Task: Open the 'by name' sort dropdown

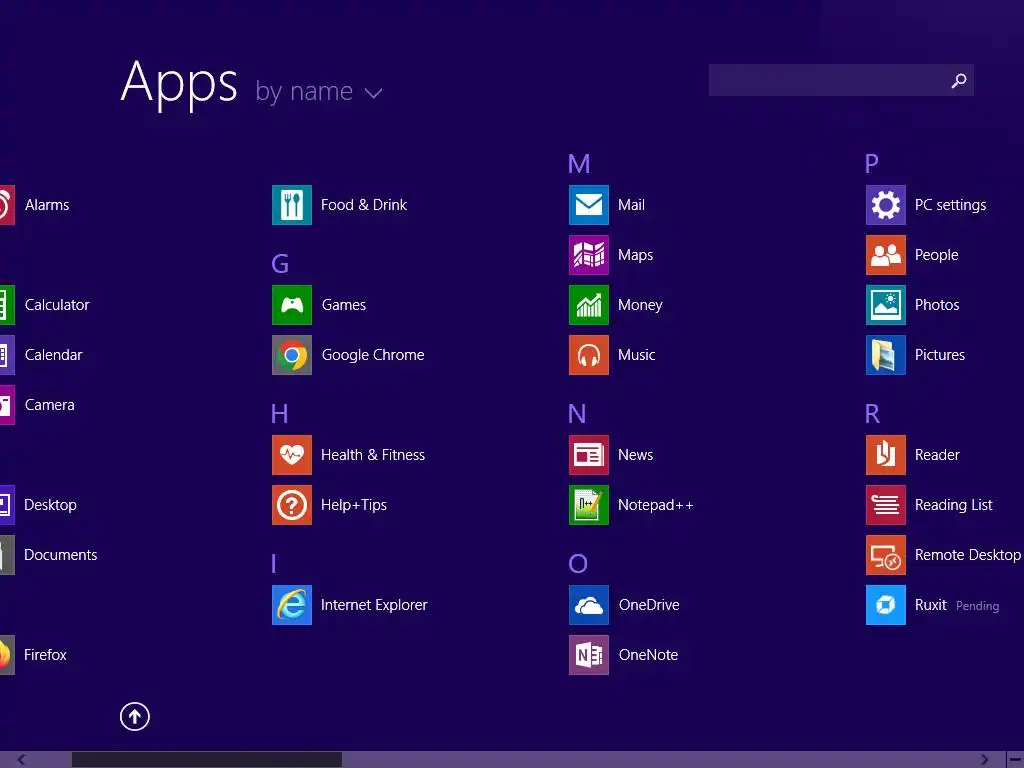Action: click(x=318, y=91)
